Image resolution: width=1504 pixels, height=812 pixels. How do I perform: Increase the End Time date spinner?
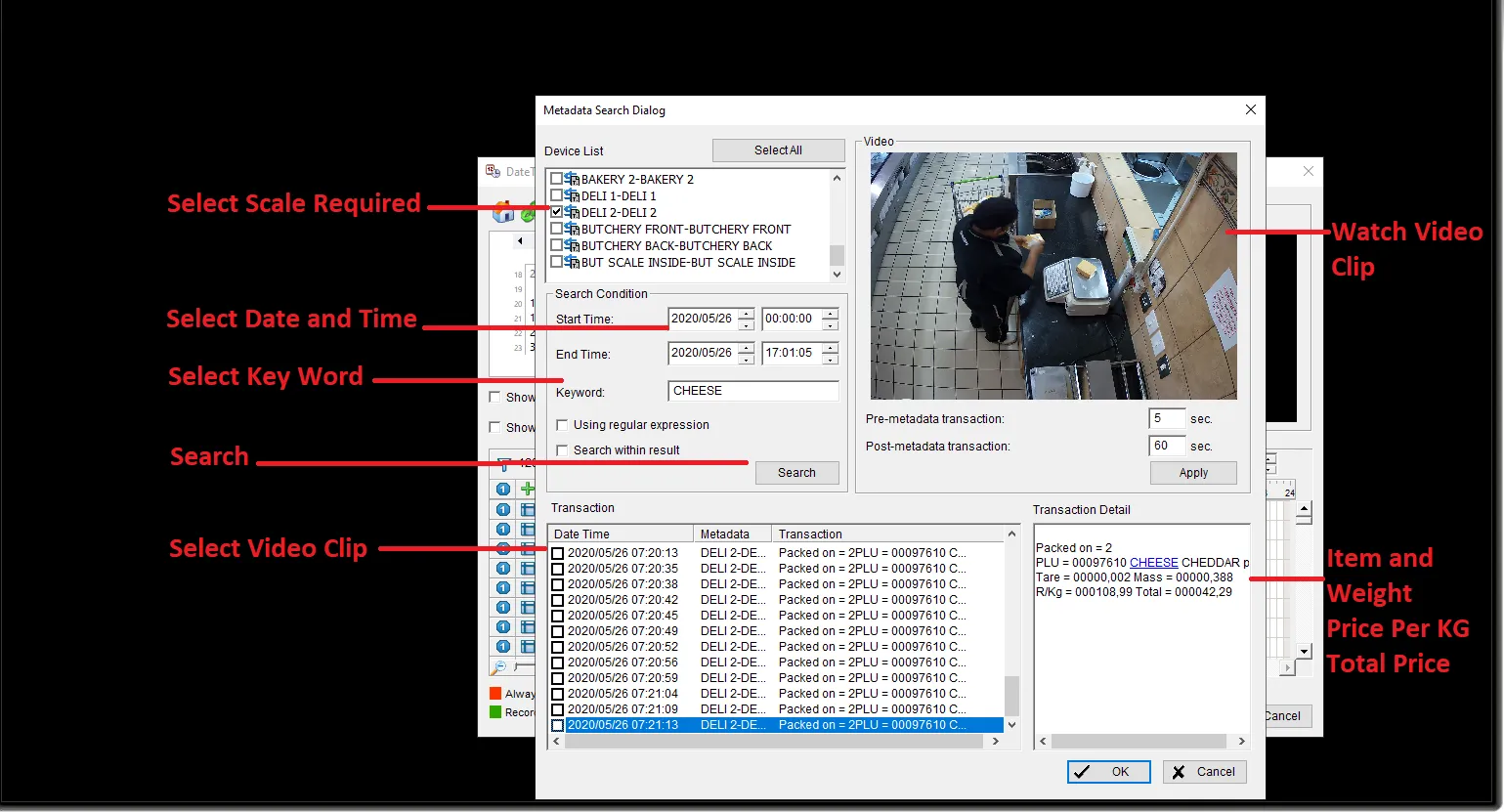(x=747, y=348)
